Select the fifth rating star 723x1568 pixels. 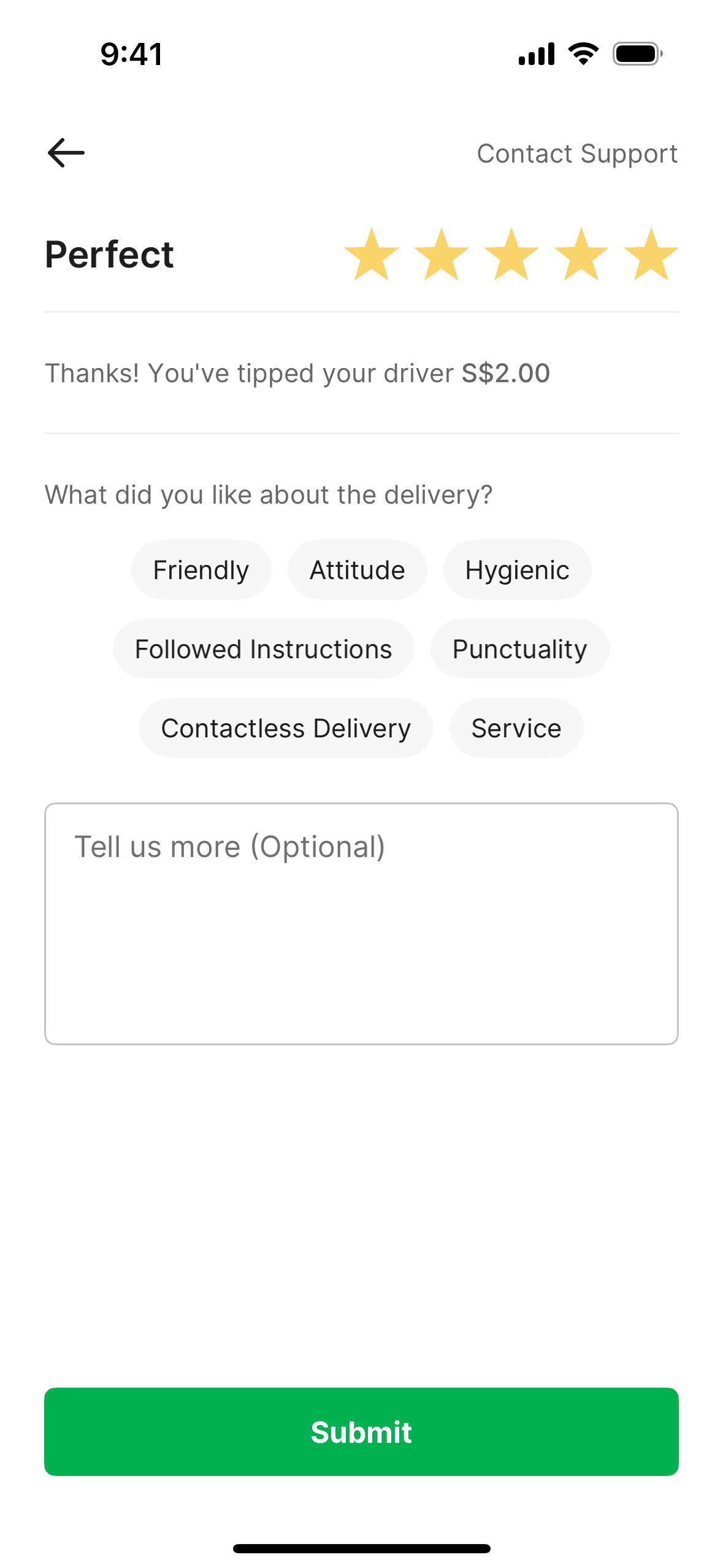[651, 255]
